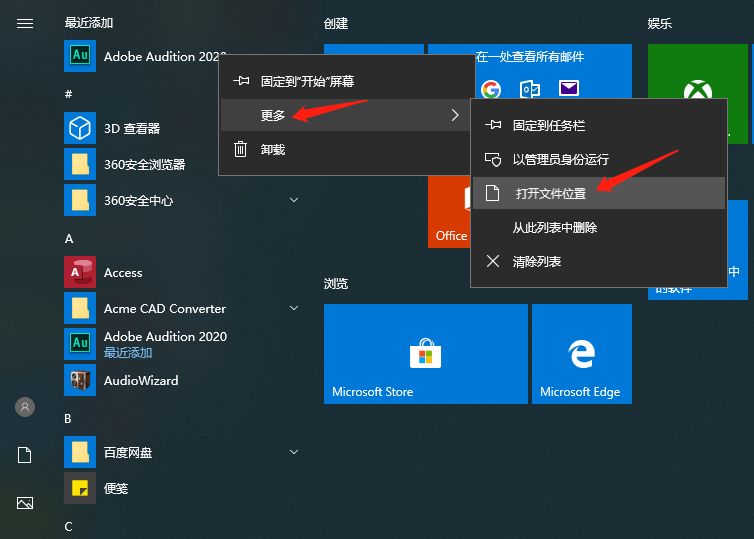Image resolution: width=754 pixels, height=539 pixels.
Task: Click the pin icon beside 固定到"开始"屏幕
Action: (x=241, y=81)
